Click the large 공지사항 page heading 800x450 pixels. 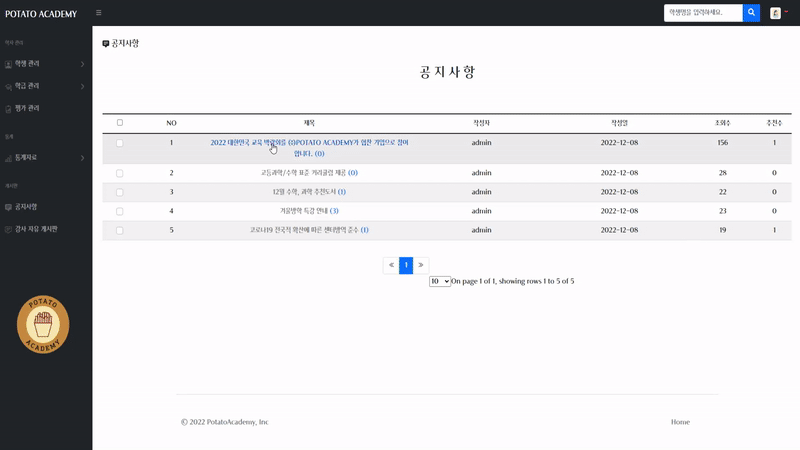point(447,72)
